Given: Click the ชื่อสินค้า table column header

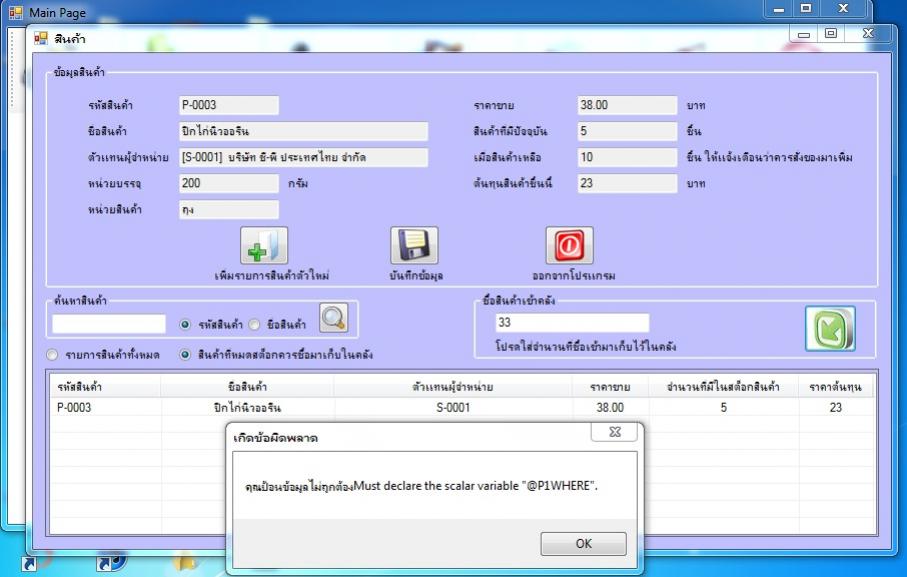Looking at the screenshot, I should click(247, 387).
